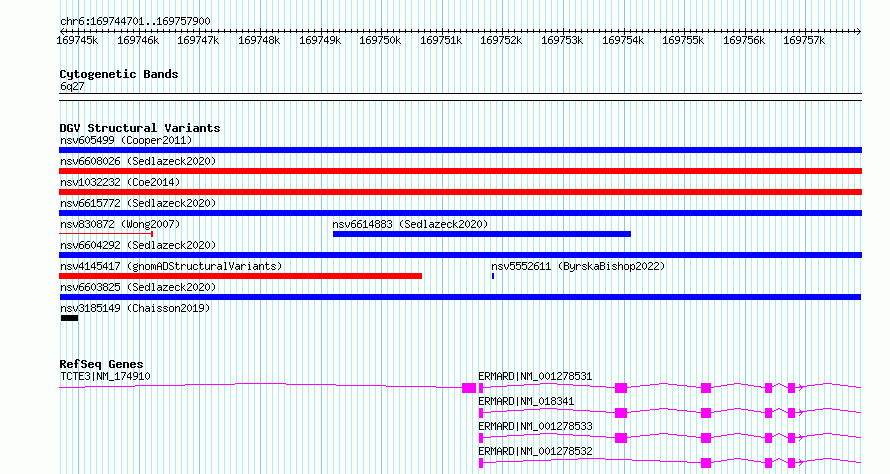Click the 169756k ruler label
Screen dimensions: 890x474
tap(744, 40)
